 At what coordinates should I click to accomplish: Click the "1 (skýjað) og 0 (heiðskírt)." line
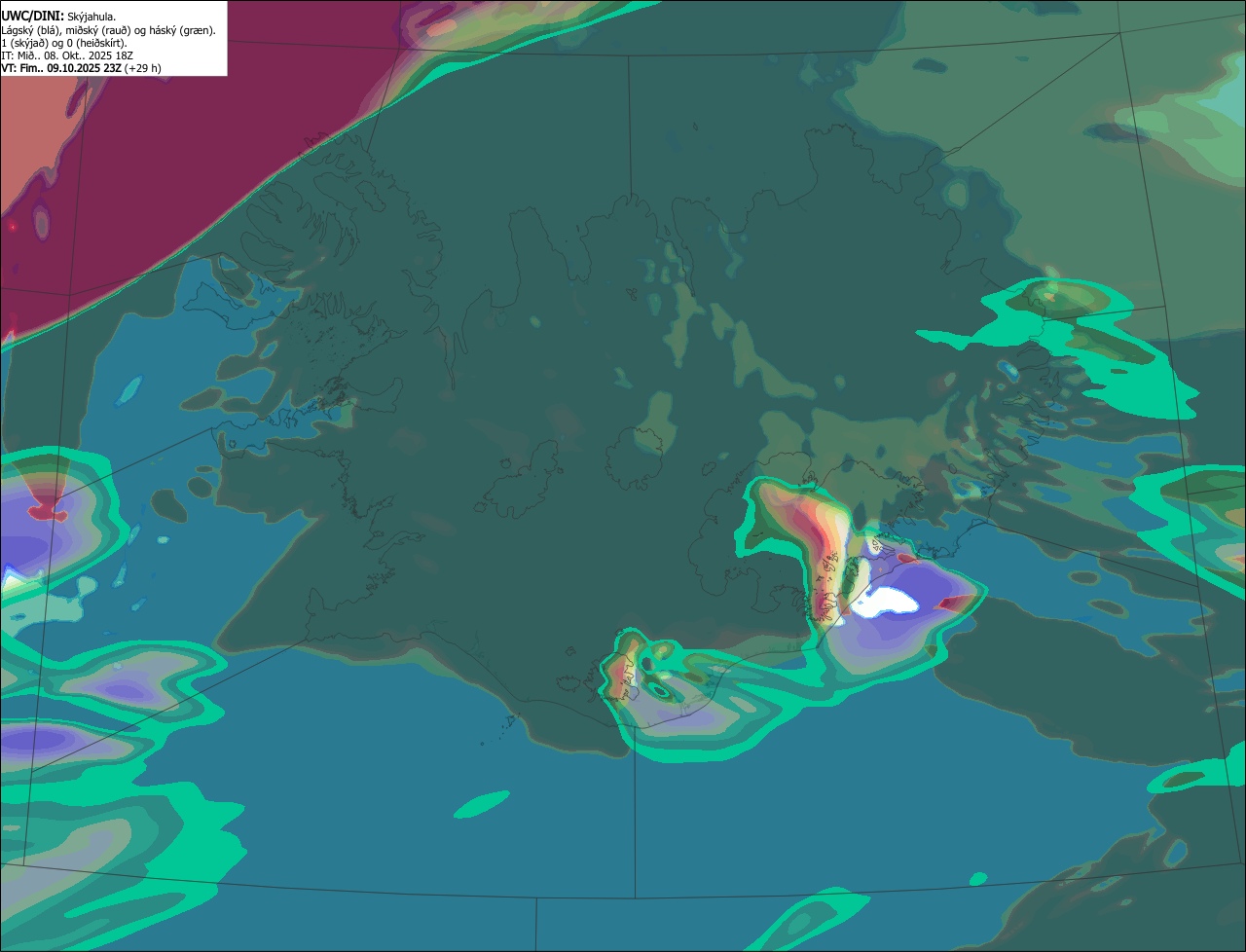(64, 42)
